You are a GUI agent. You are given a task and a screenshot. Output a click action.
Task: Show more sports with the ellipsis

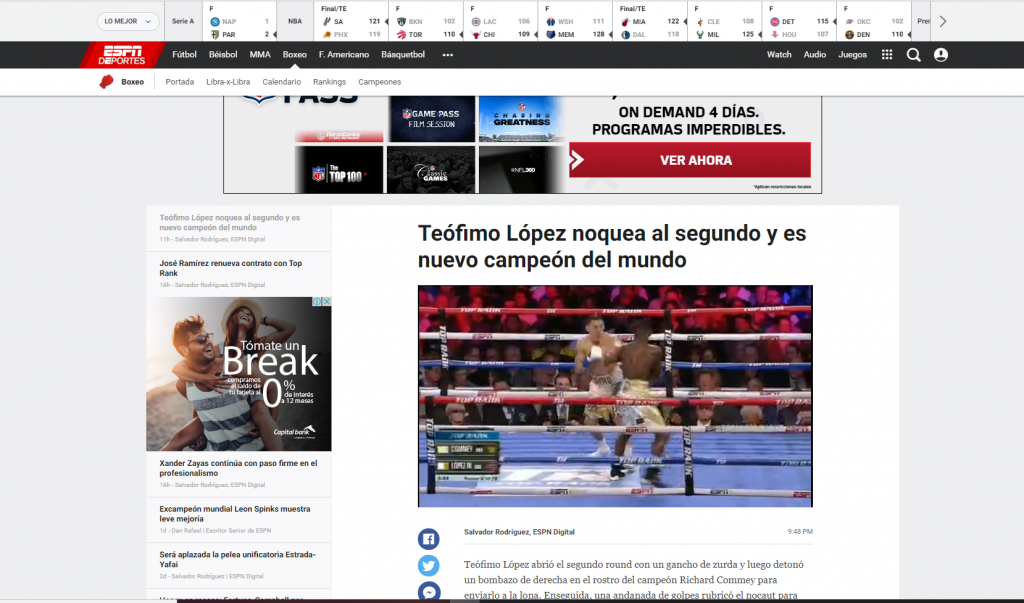(x=447, y=55)
